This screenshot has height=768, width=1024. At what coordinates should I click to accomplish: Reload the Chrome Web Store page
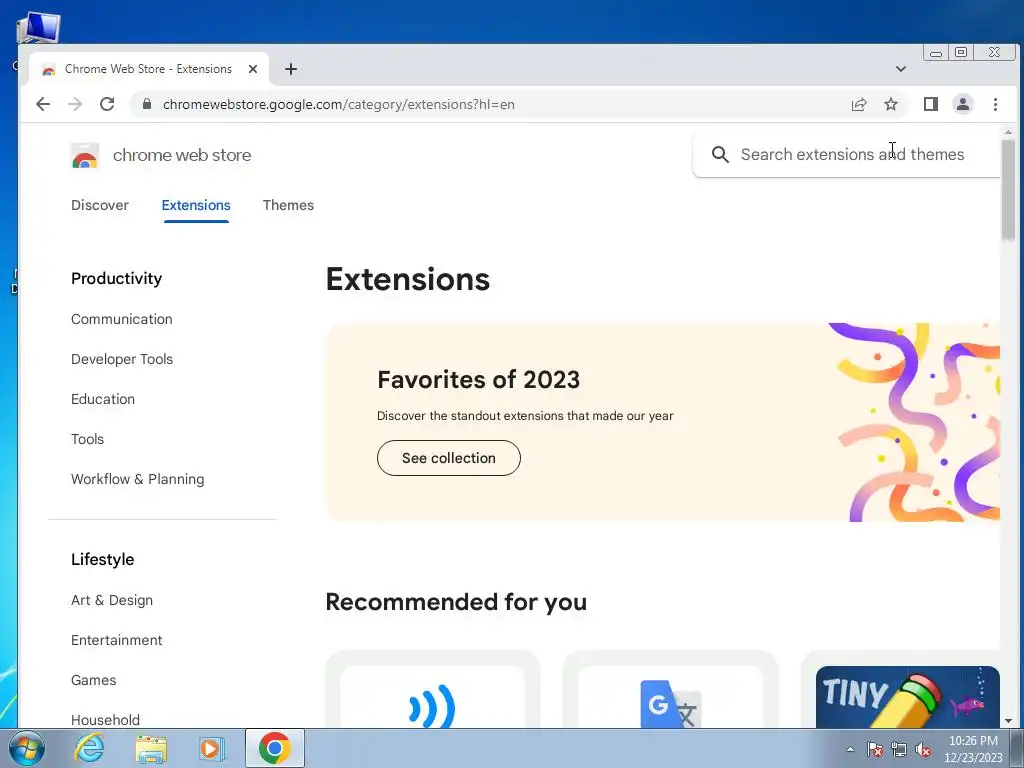click(x=107, y=104)
